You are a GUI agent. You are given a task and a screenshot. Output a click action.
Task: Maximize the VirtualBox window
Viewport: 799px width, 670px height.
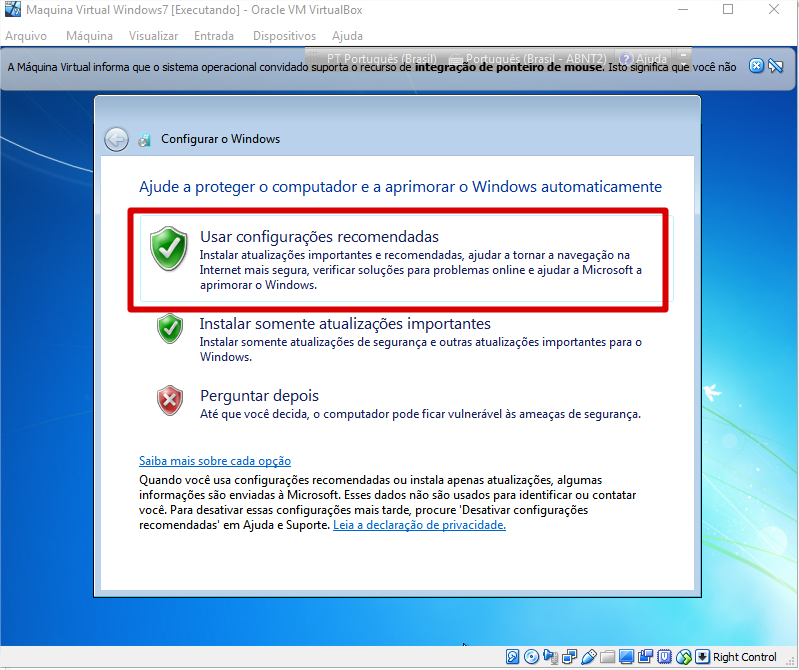[x=728, y=9]
